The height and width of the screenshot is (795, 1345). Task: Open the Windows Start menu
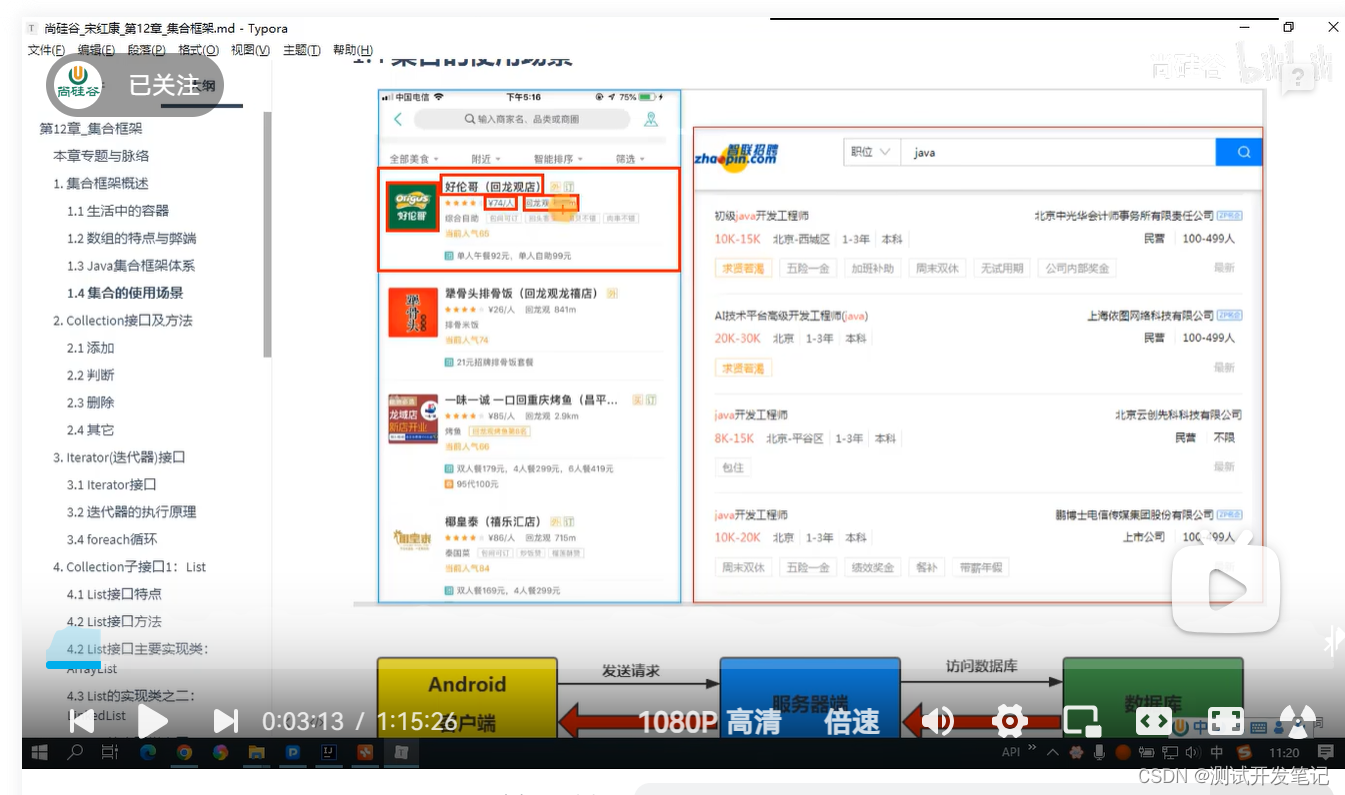point(41,752)
